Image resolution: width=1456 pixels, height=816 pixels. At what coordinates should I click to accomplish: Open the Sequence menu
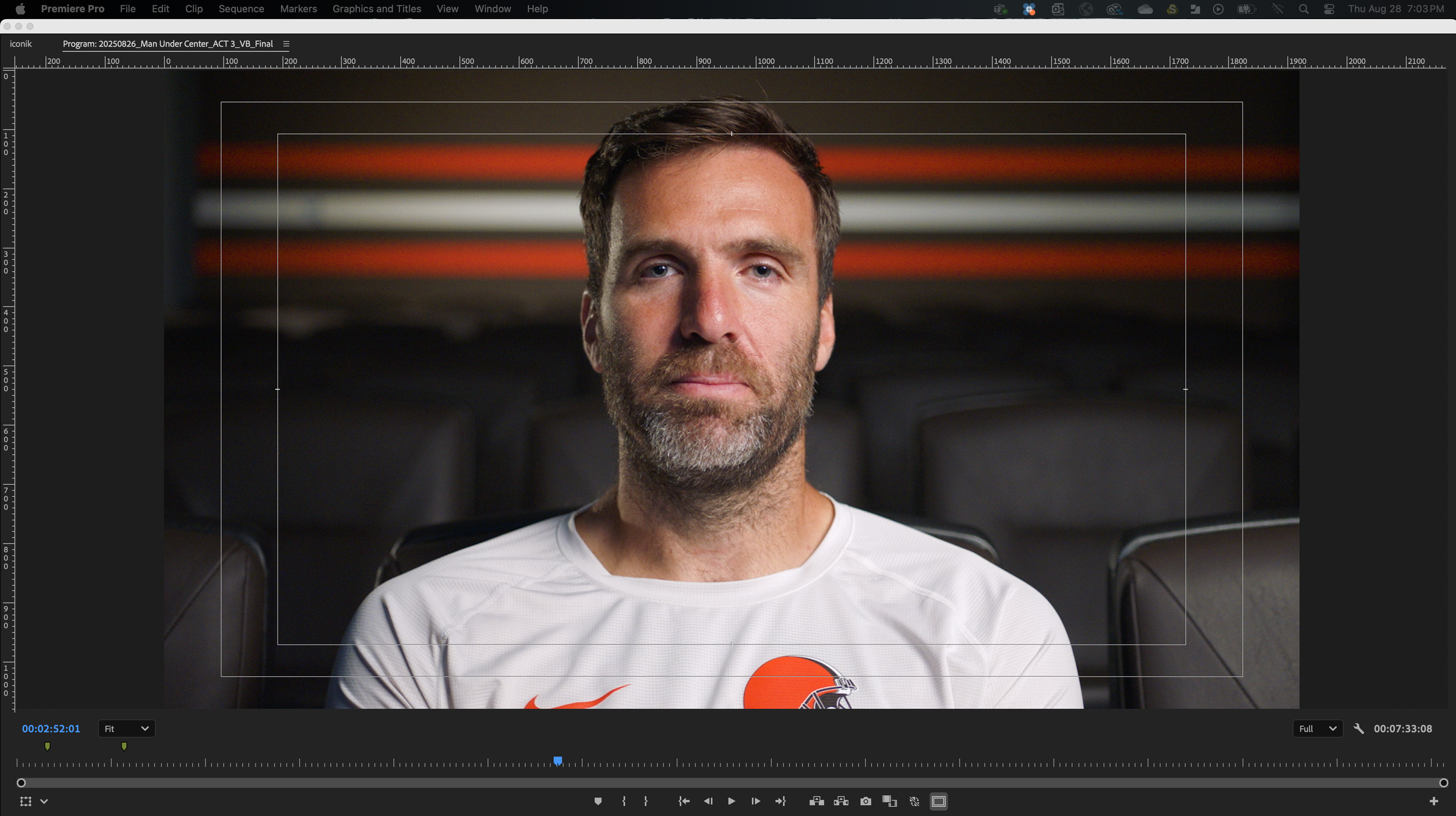click(x=241, y=9)
